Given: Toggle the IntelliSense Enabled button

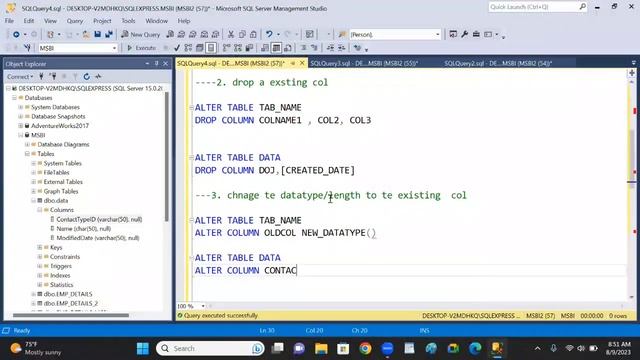Looking at the screenshot, I should click(211, 48).
